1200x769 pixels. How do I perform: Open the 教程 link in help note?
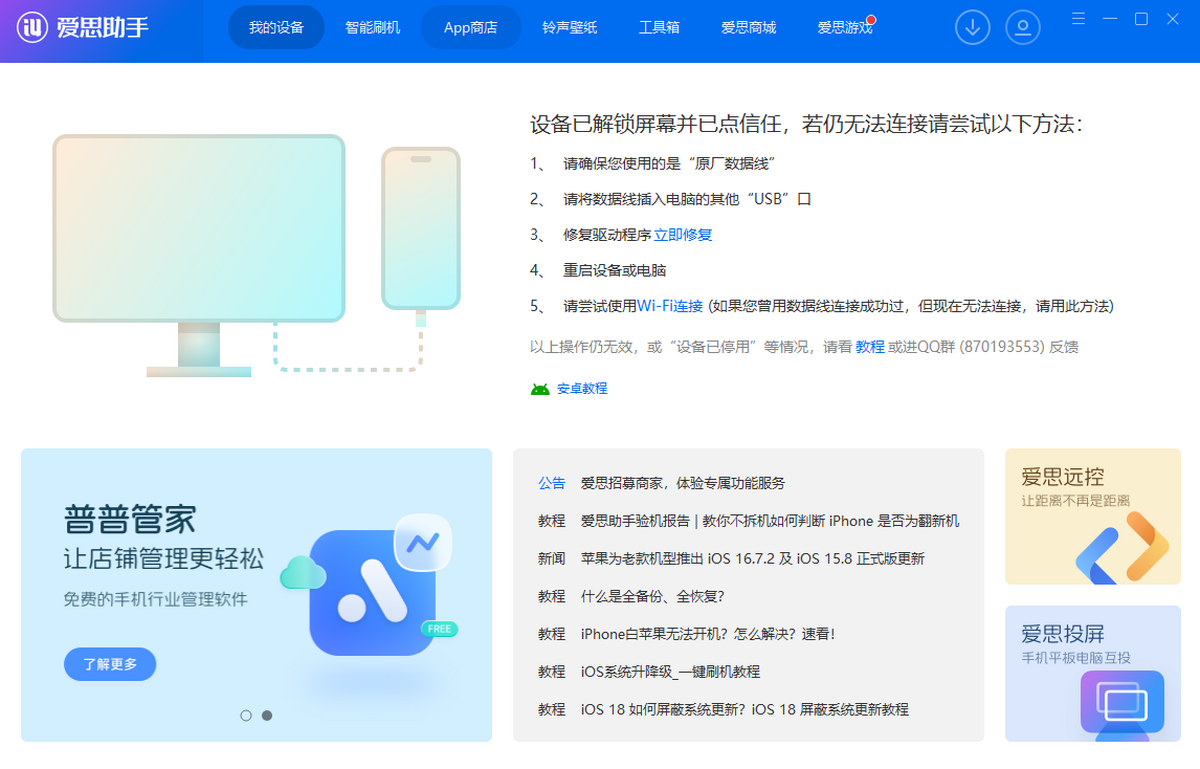tap(870, 347)
